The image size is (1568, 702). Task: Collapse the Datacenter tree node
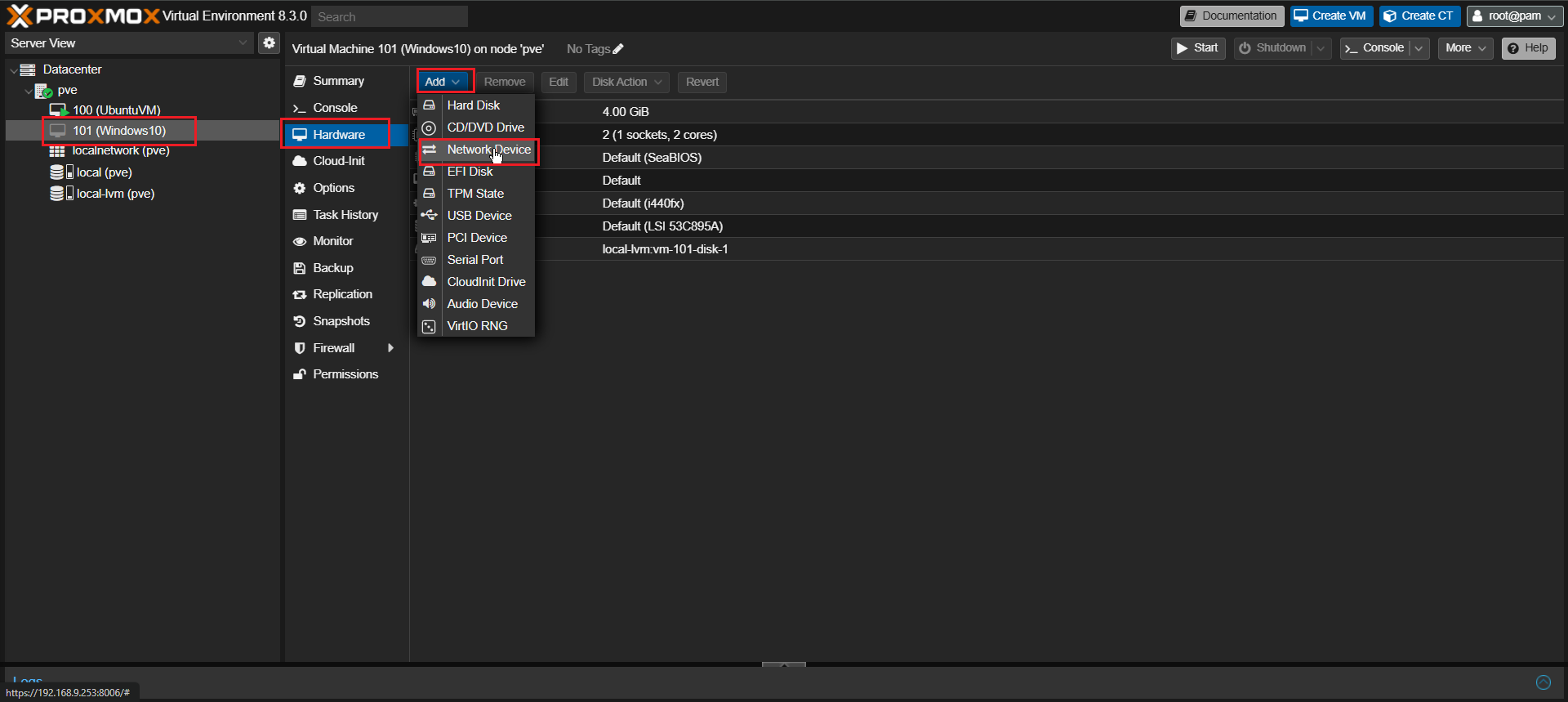(14, 70)
